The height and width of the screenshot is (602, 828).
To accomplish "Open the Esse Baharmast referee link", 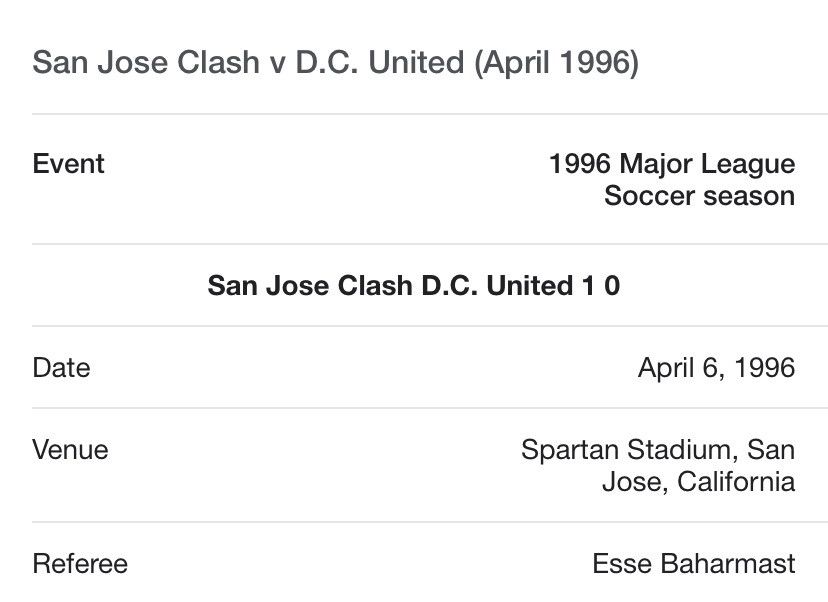I will pyautogui.click(x=694, y=563).
